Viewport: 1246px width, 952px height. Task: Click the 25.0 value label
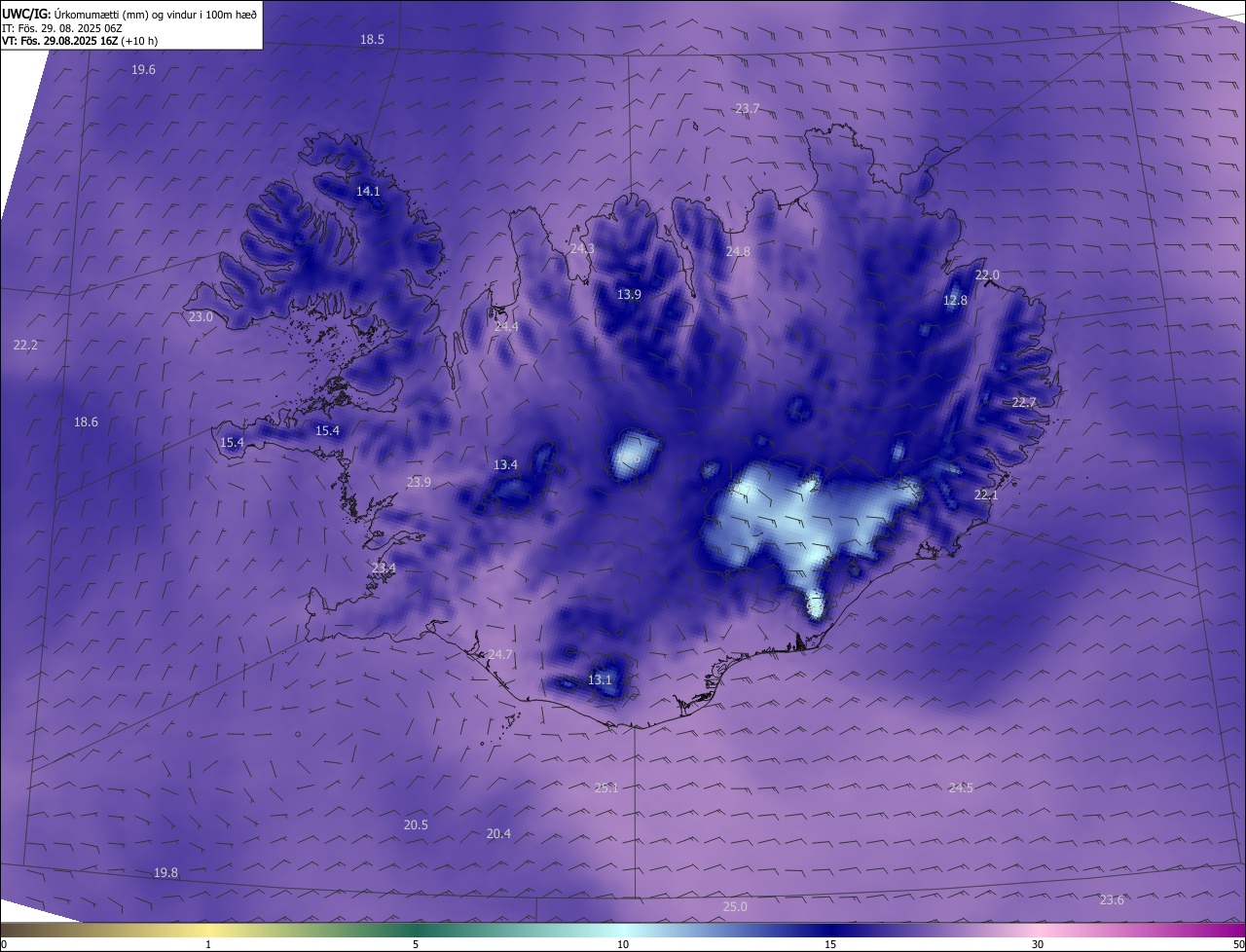click(x=735, y=907)
